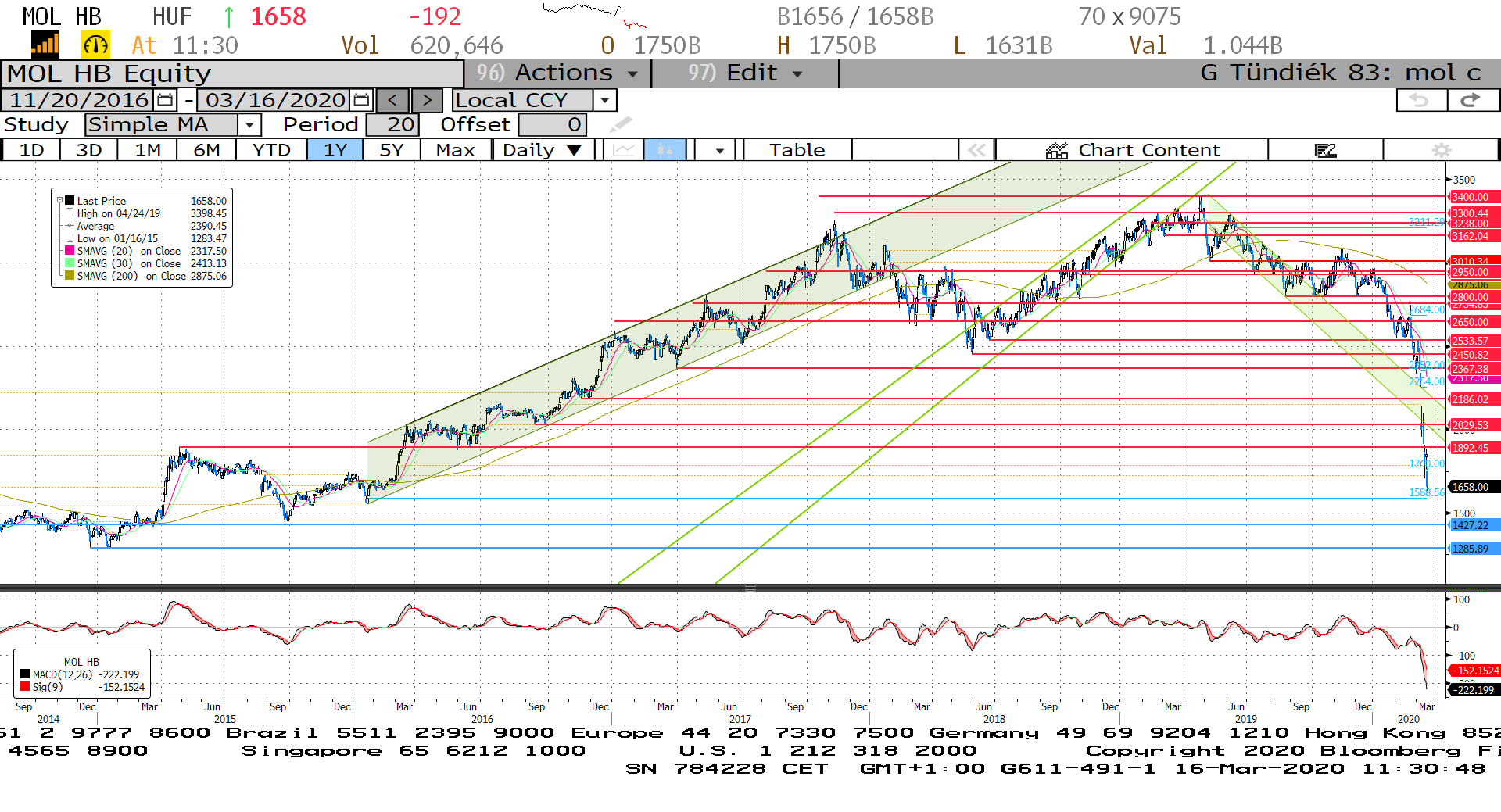Select the candlestick chart type icon

pos(665,150)
